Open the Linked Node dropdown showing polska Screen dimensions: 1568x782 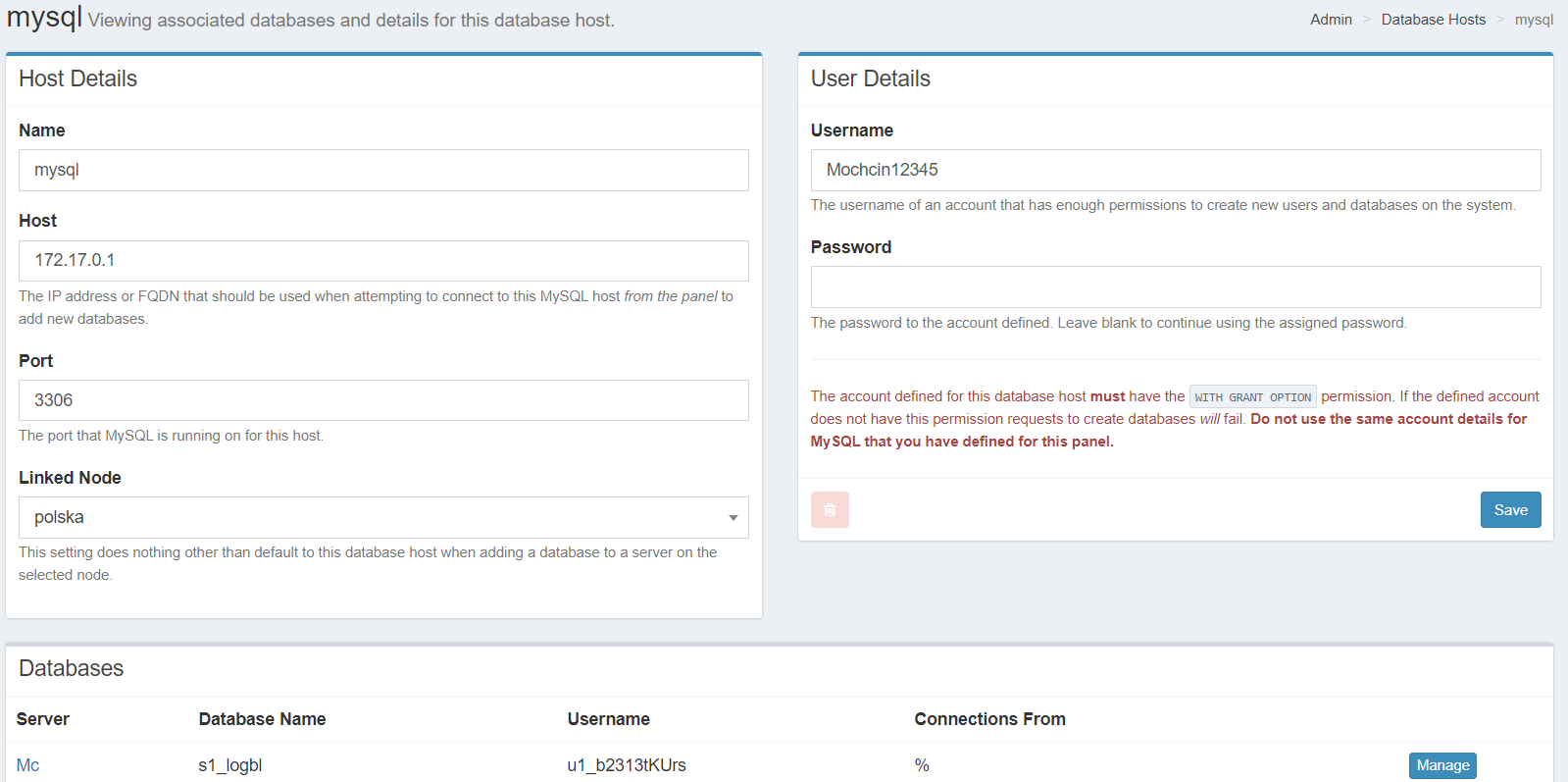pyautogui.click(x=383, y=517)
